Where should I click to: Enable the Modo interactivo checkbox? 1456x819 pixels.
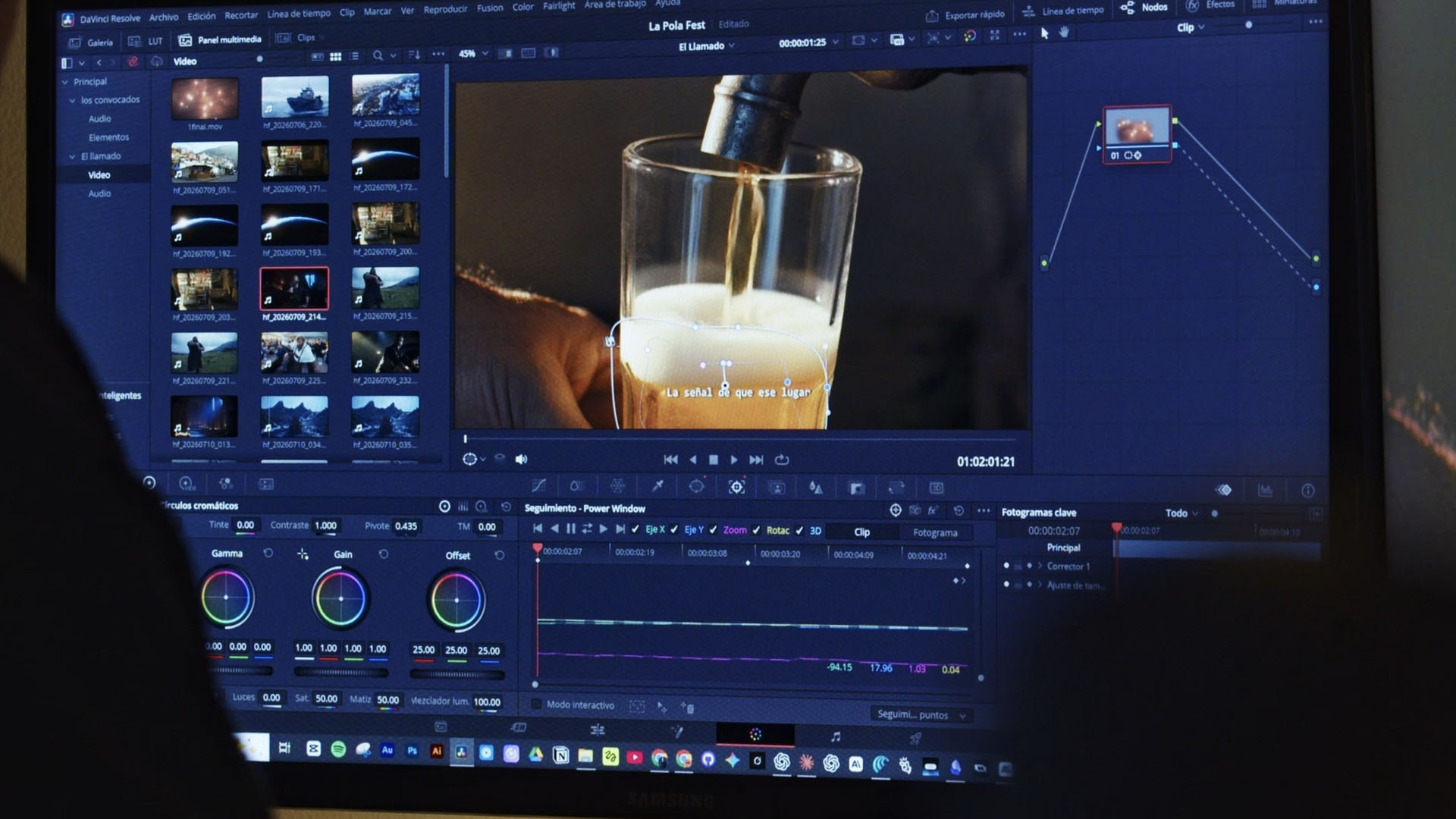tap(536, 704)
